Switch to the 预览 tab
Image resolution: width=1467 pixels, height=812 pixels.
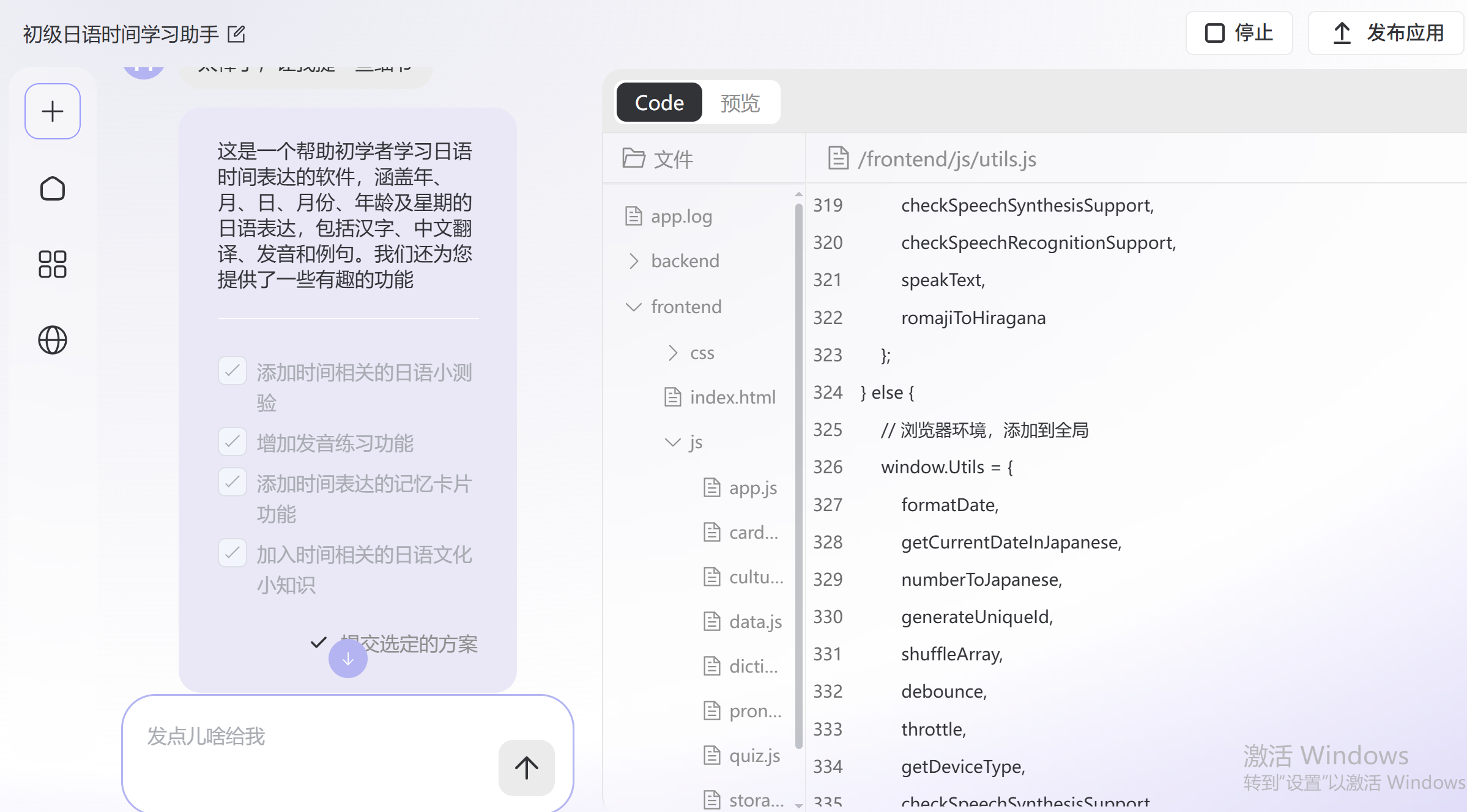tap(740, 103)
